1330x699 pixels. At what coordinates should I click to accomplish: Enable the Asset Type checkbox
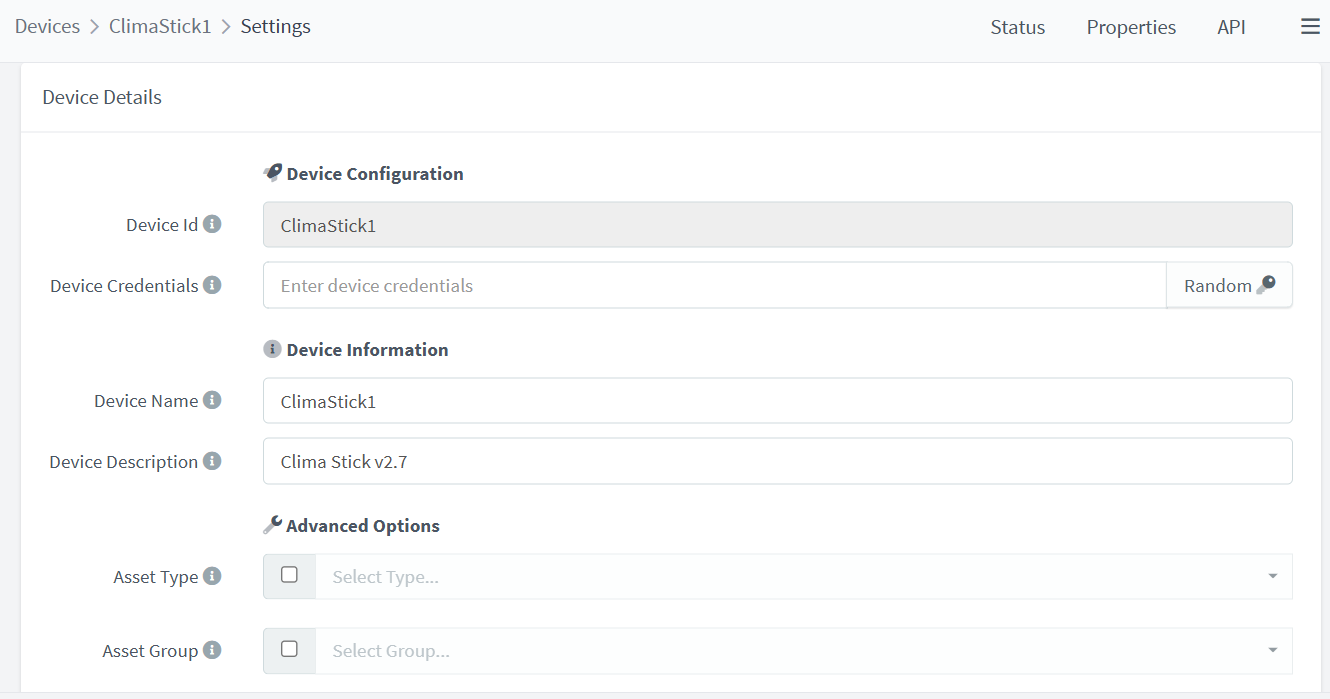tap(289, 575)
